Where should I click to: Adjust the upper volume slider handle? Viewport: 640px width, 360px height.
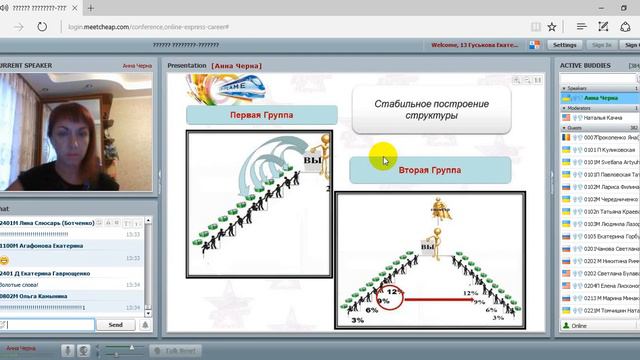pos(132,347)
